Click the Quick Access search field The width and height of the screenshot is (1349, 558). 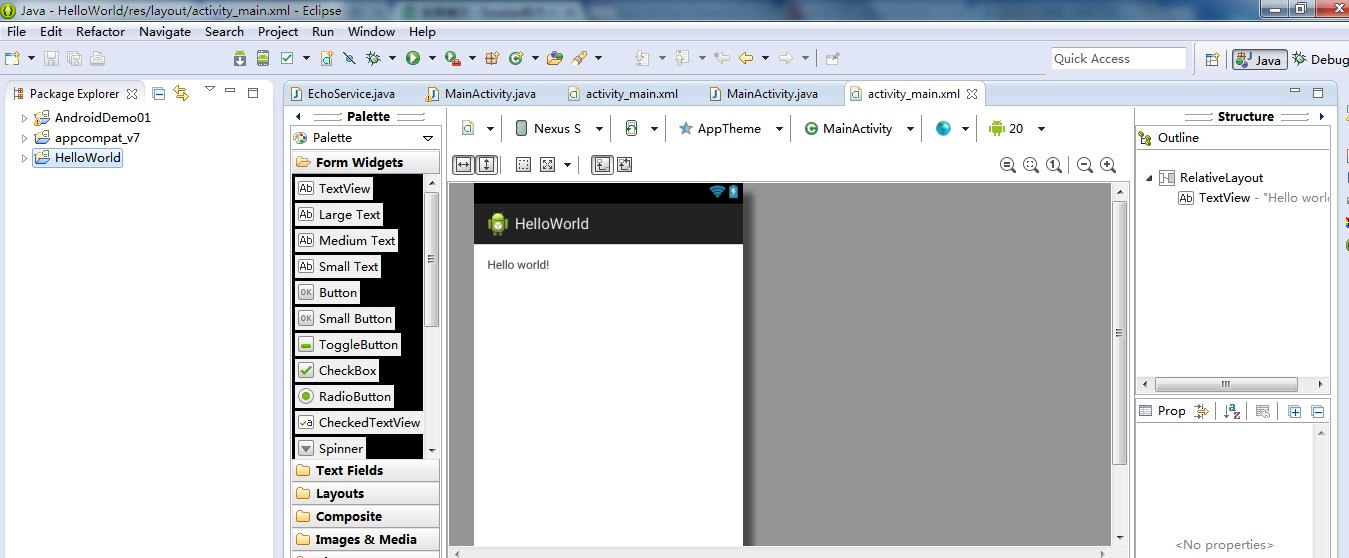pos(1118,59)
